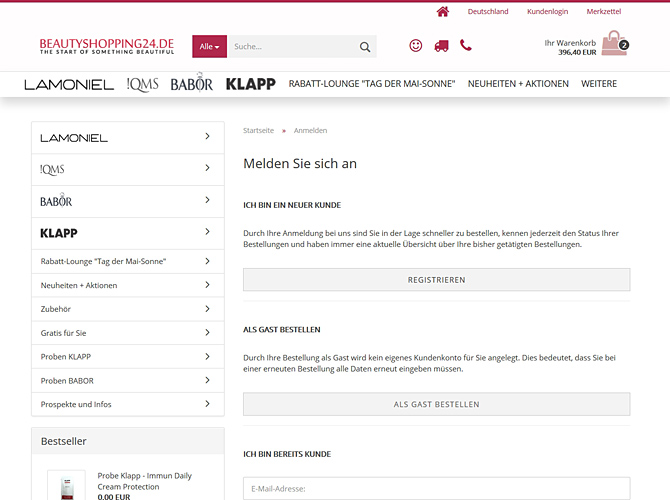Click the Bestseller panel heading
Screen dimensions: 670x500
pyautogui.click(x=64, y=441)
